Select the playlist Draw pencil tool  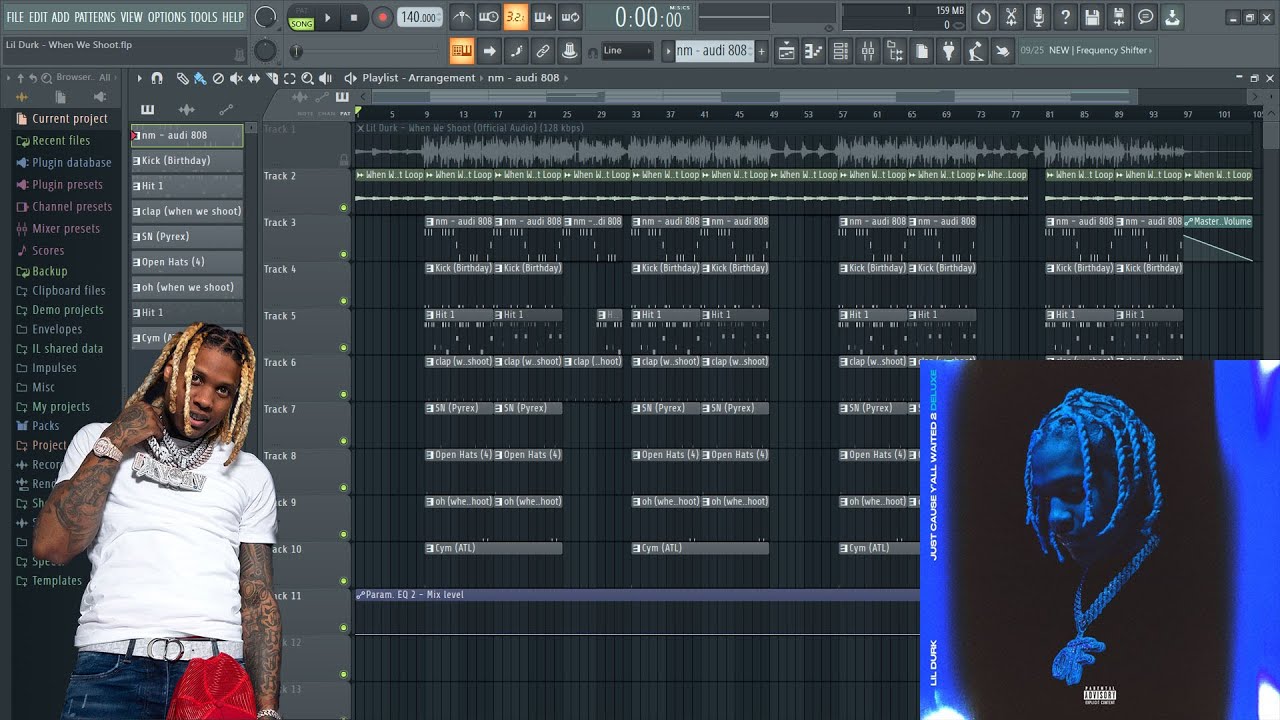182,78
